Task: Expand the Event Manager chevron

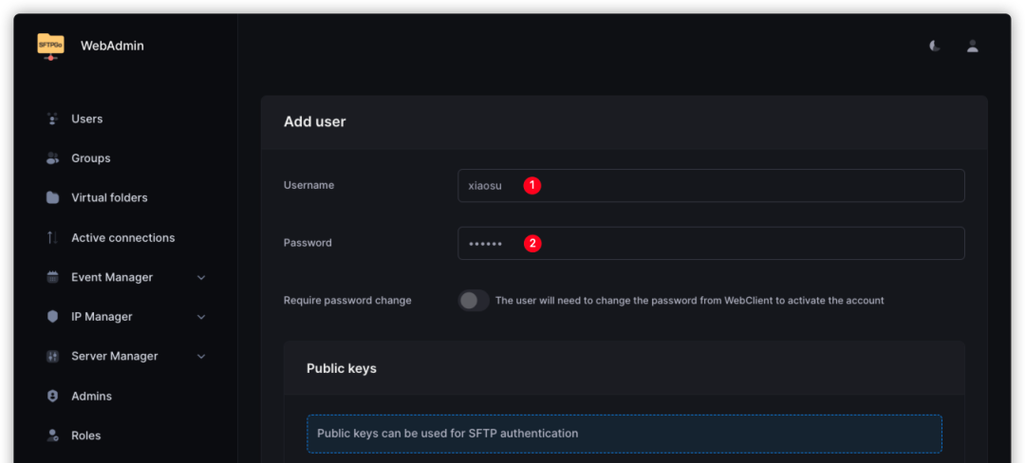Action: click(201, 277)
